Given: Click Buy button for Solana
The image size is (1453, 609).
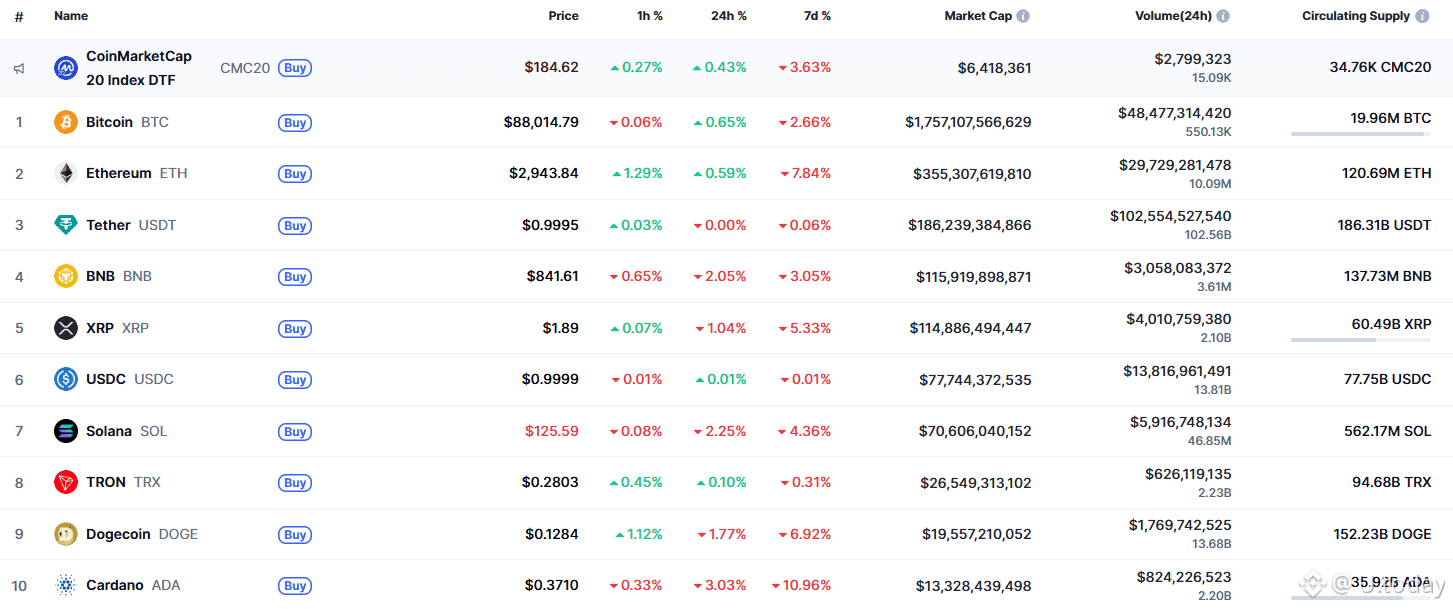Looking at the screenshot, I should point(295,432).
